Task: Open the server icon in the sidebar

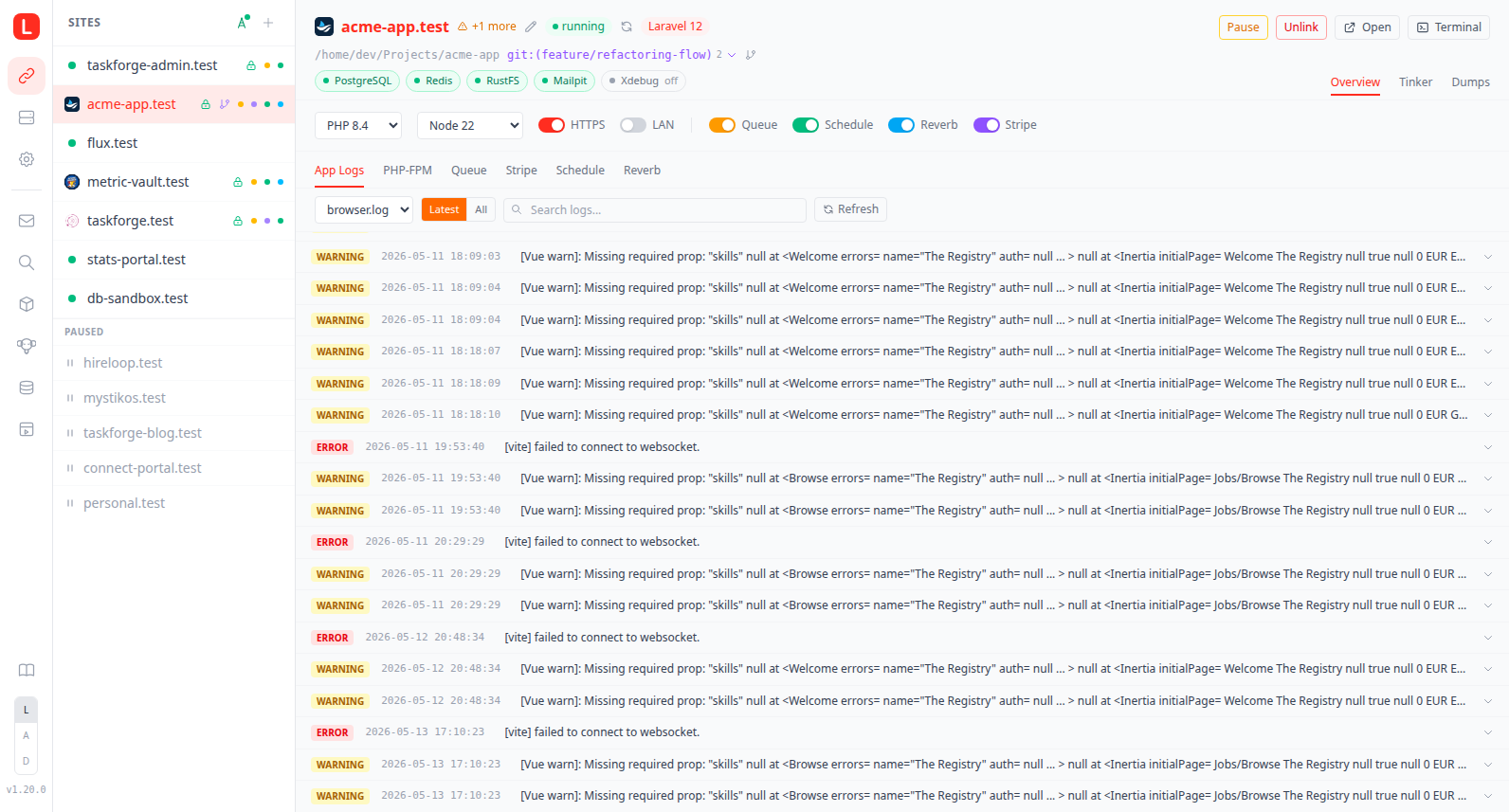Action: [x=27, y=117]
